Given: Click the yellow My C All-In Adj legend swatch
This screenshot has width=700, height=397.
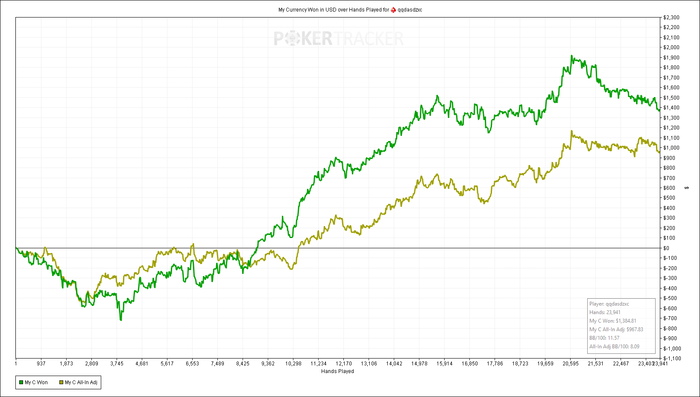Looking at the screenshot, I should (61, 382).
